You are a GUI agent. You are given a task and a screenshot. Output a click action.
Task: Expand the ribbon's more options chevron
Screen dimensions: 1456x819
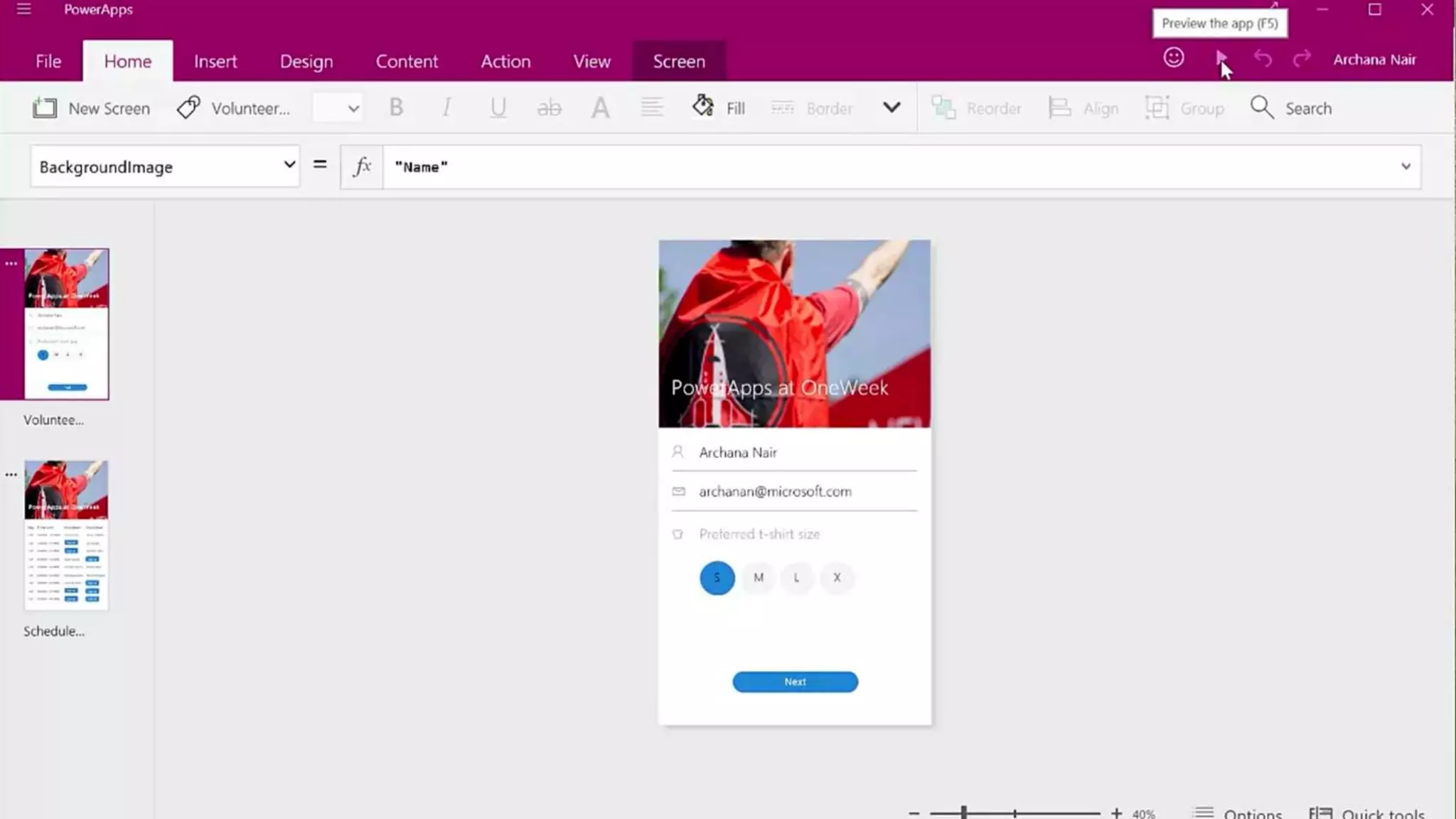892,107
